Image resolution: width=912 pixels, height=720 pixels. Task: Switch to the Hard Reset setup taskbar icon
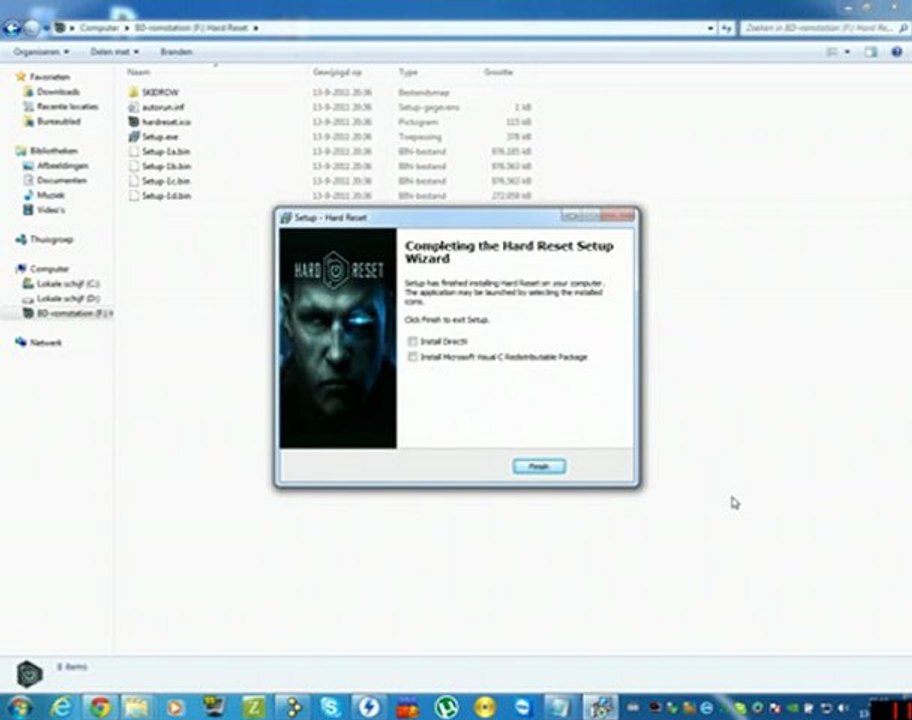click(600, 707)
